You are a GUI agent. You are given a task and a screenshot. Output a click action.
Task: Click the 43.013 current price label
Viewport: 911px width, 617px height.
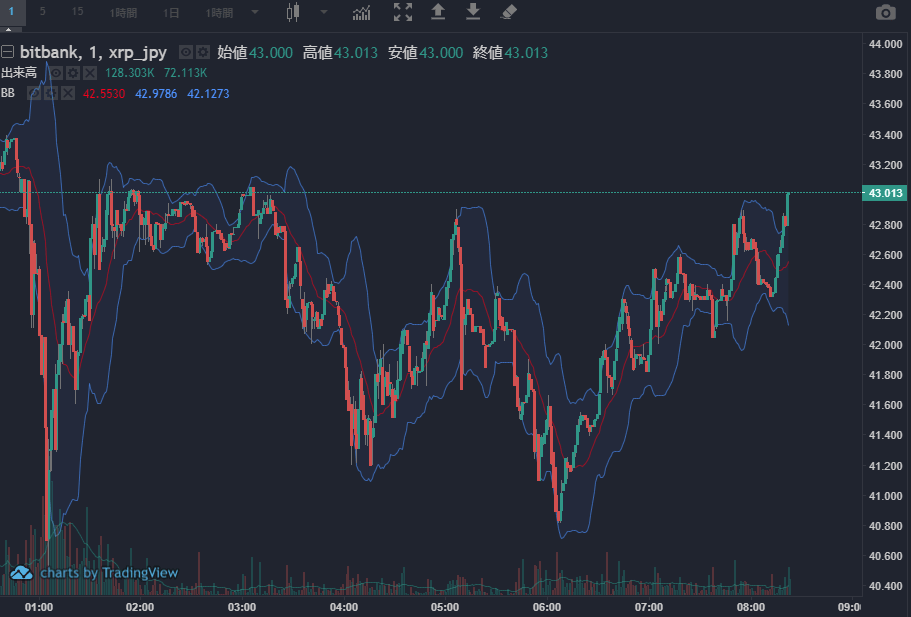(x=886, y=193)
